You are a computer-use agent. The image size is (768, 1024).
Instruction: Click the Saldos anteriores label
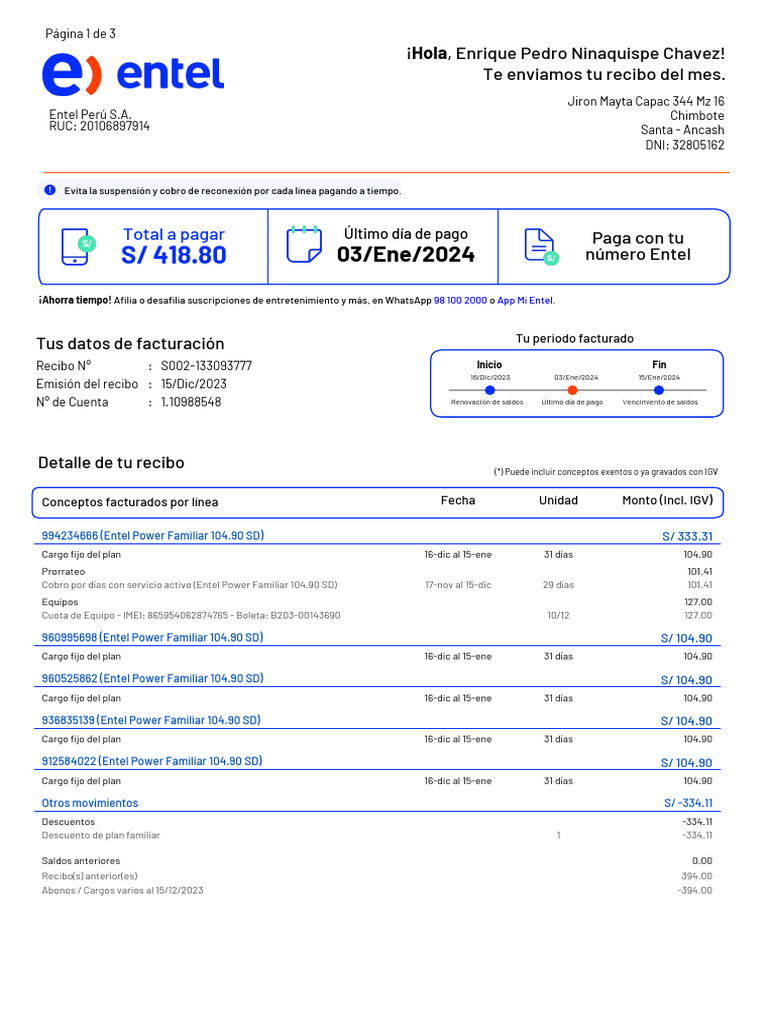click(x=81, y=861)
